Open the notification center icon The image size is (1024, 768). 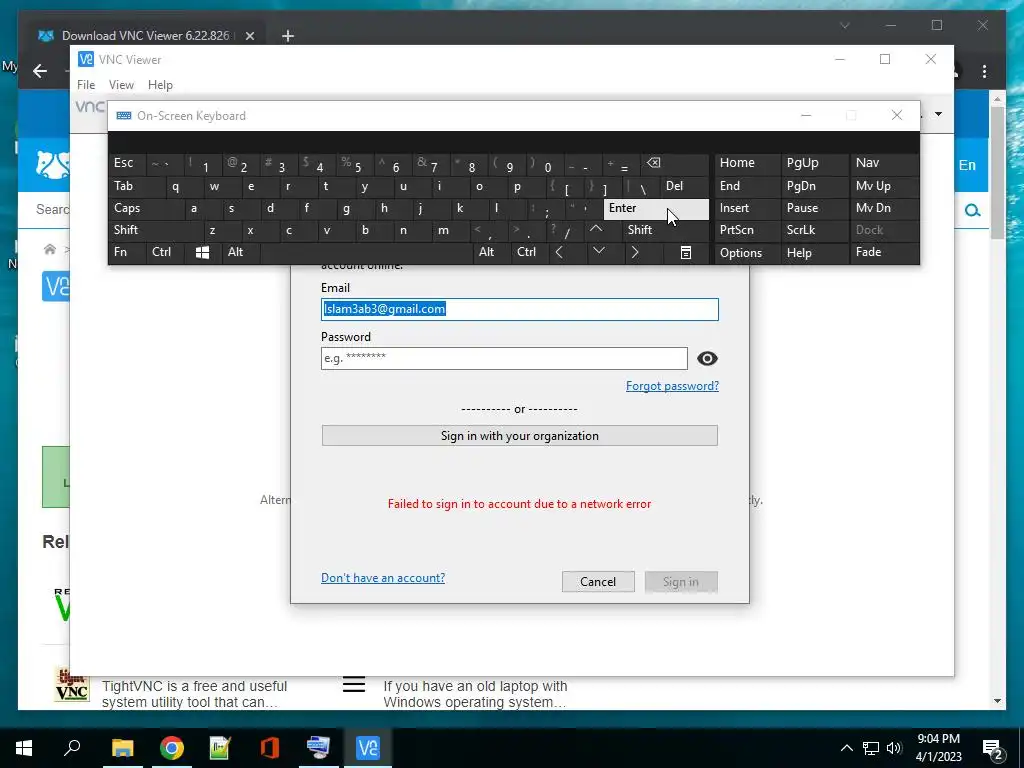(993, 748)
